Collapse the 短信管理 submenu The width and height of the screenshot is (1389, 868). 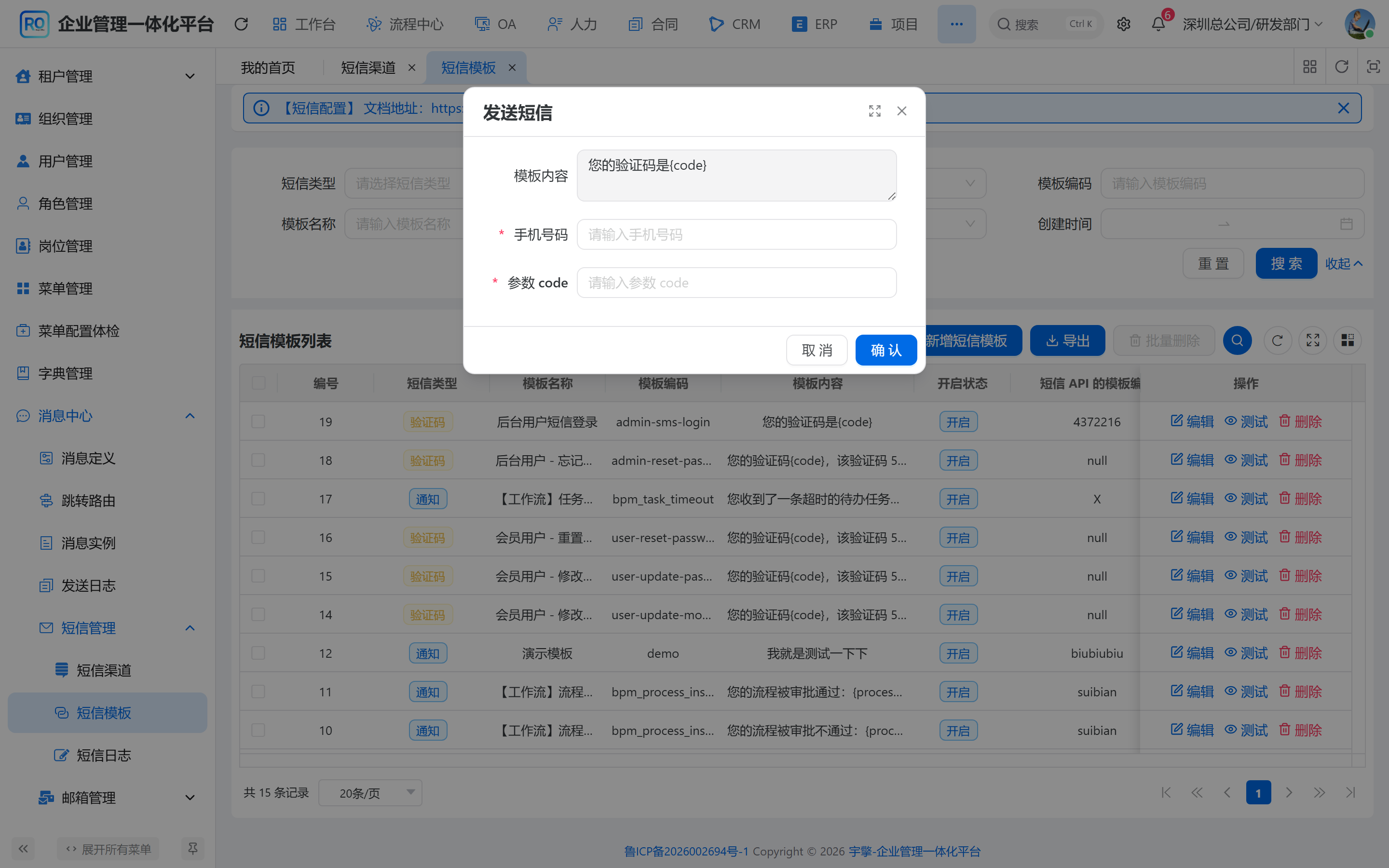(x=108, y=627)
